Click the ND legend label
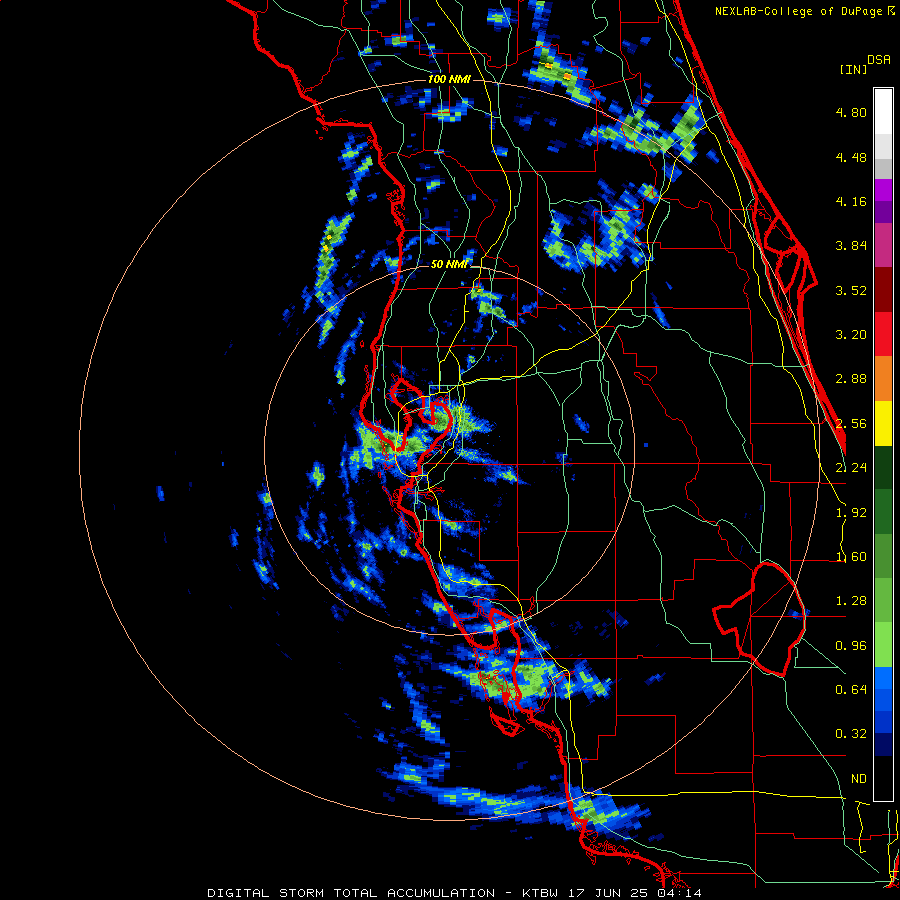900x900 pixels. point(859,779)
